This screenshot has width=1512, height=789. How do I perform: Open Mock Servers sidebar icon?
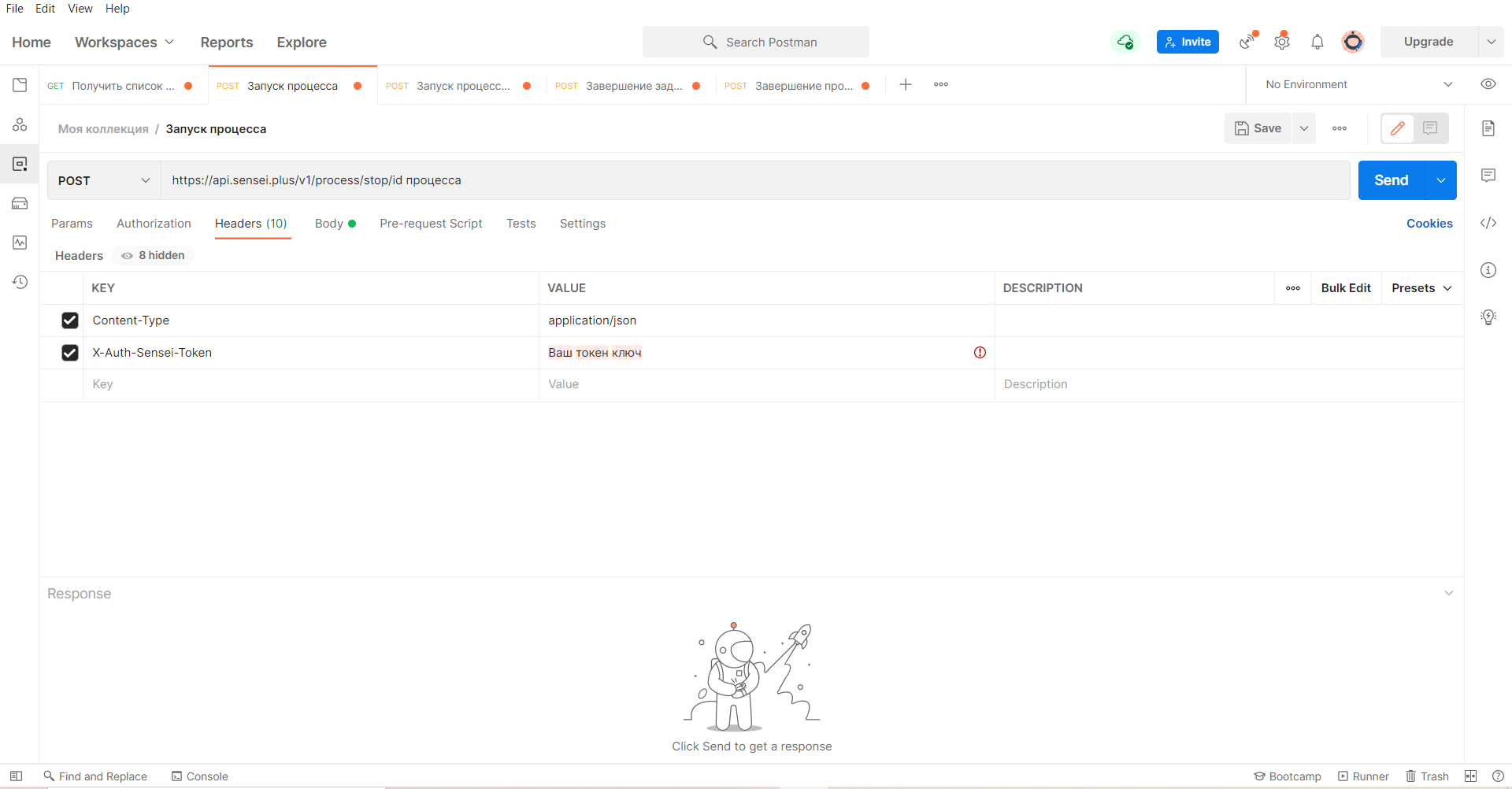pyautogui.click(x=20, y=203)
